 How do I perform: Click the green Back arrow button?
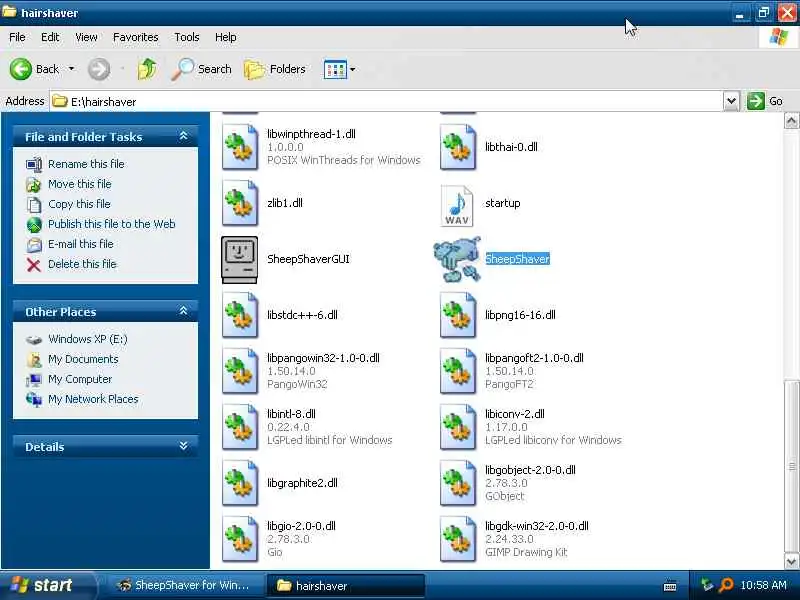pos(20,69)
